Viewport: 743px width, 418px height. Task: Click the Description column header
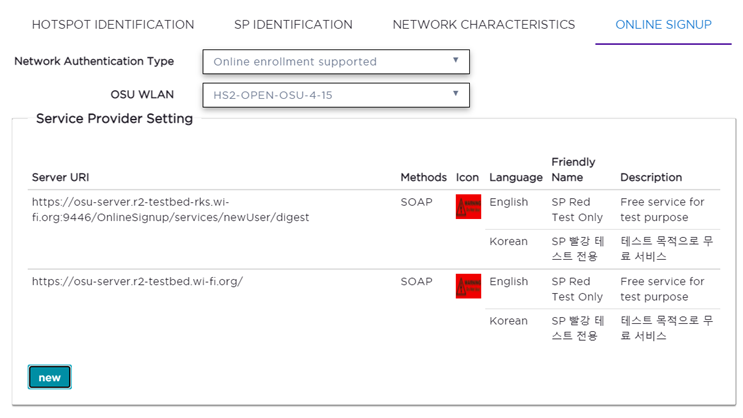point(651,177)
